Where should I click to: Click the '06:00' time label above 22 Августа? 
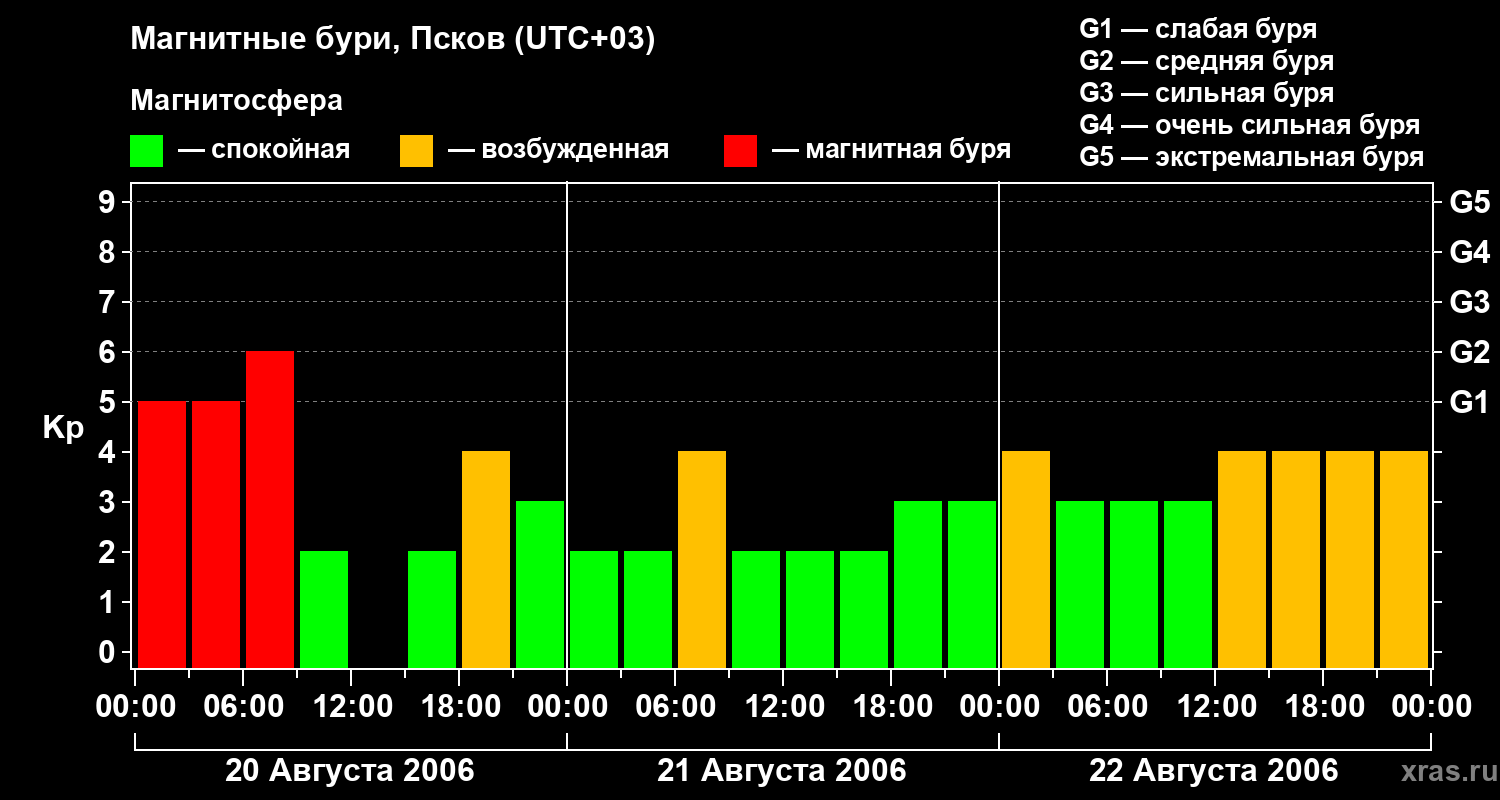pos(1108,707)
